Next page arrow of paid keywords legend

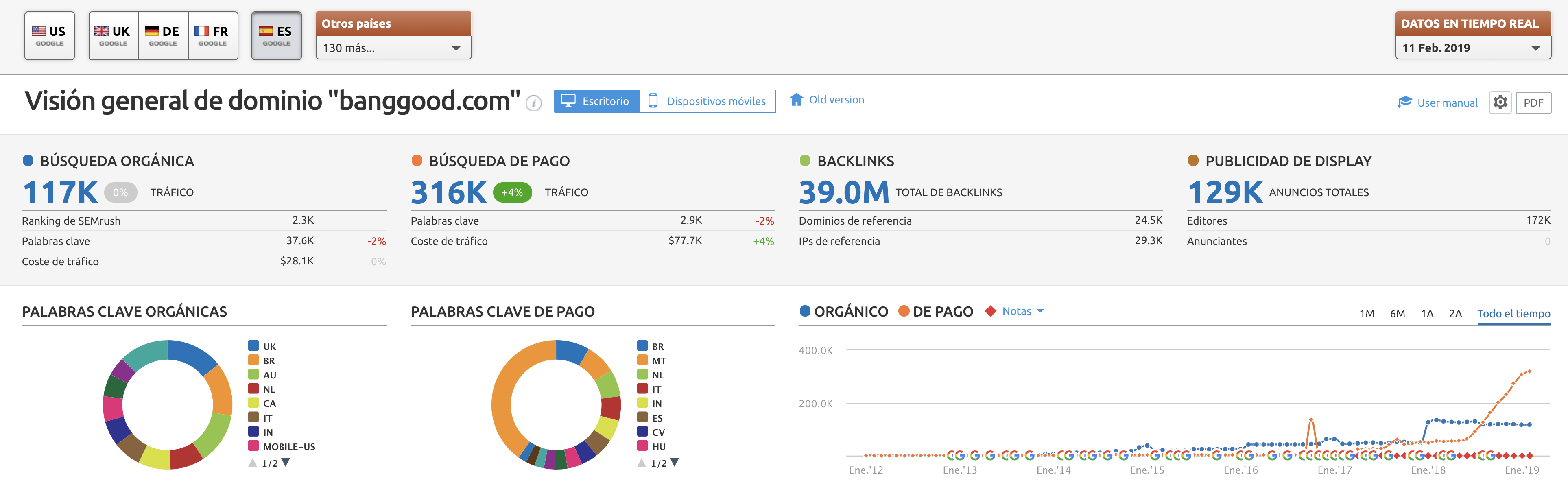click(675, 463)
